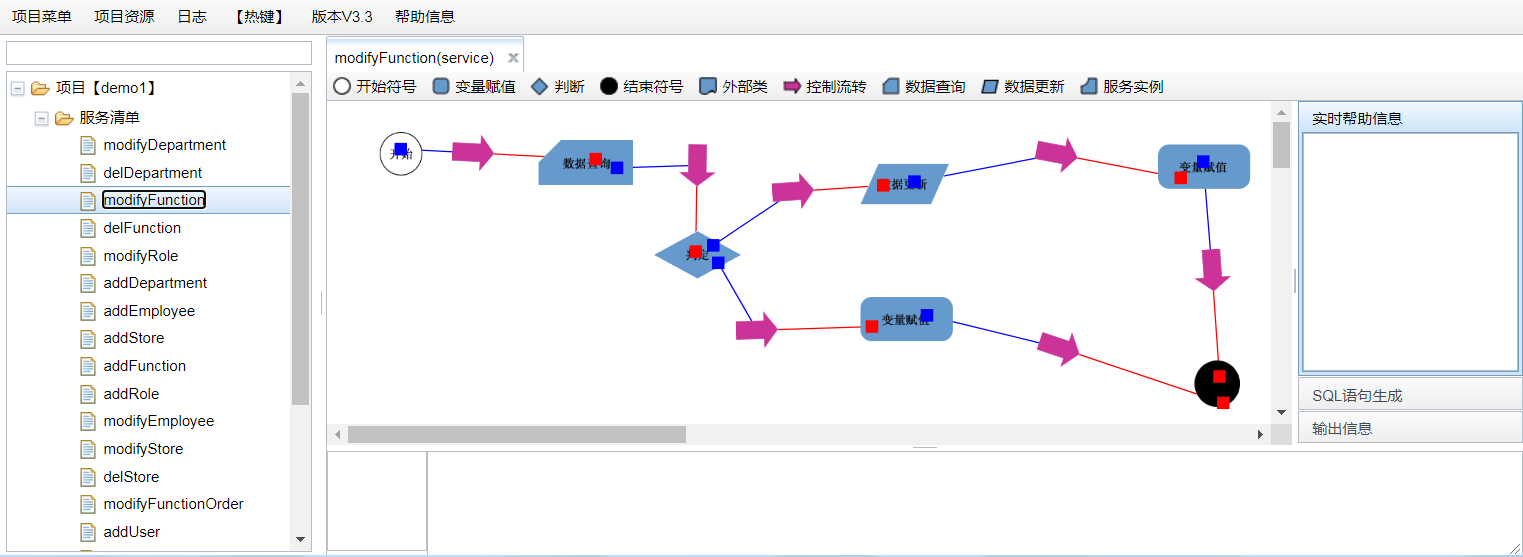The height and width of the screenshot is (557, 1523).
Task: Click the black end circle node
Action: [1217, 383]
